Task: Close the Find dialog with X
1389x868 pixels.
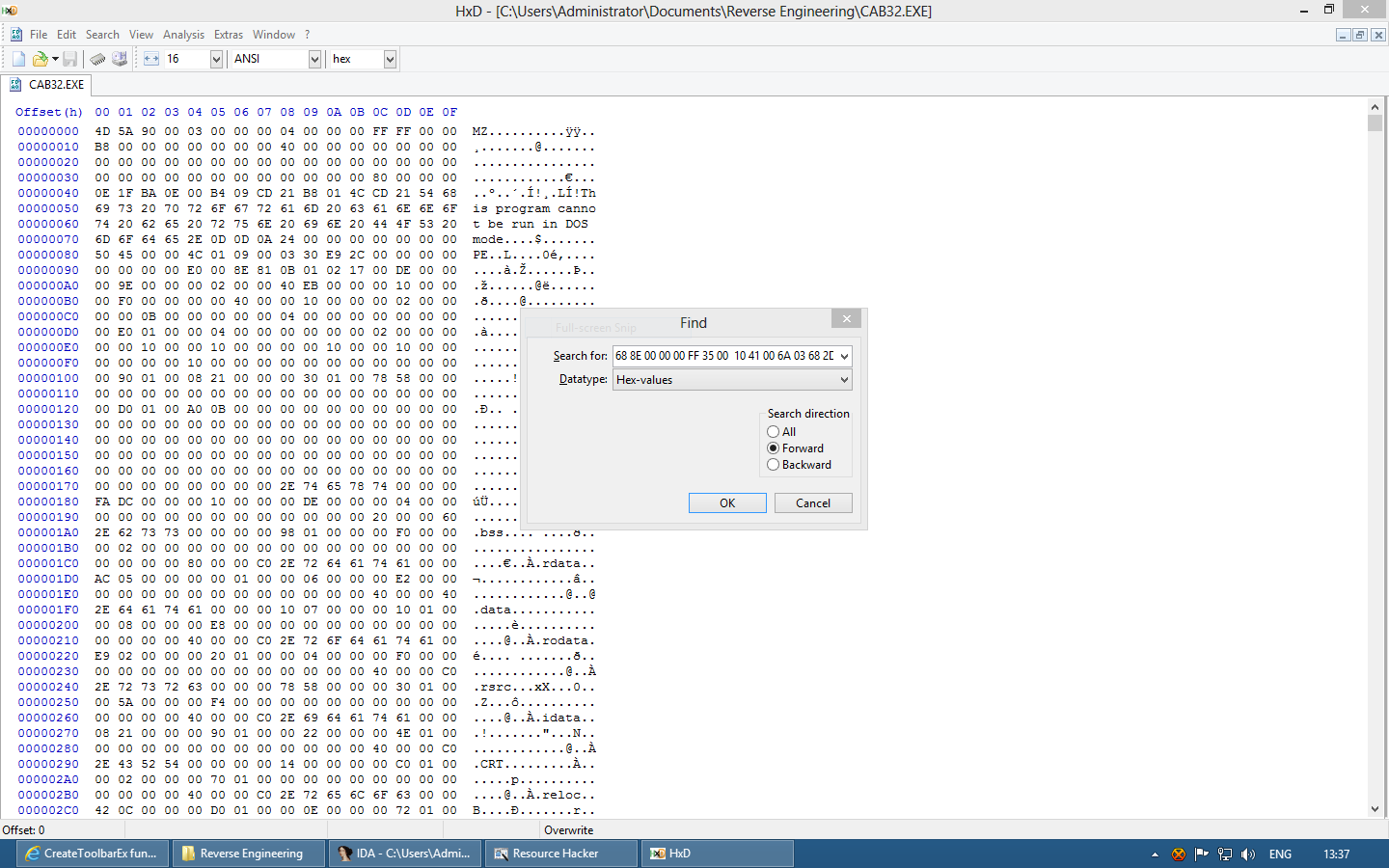Action: coord(846,319)
